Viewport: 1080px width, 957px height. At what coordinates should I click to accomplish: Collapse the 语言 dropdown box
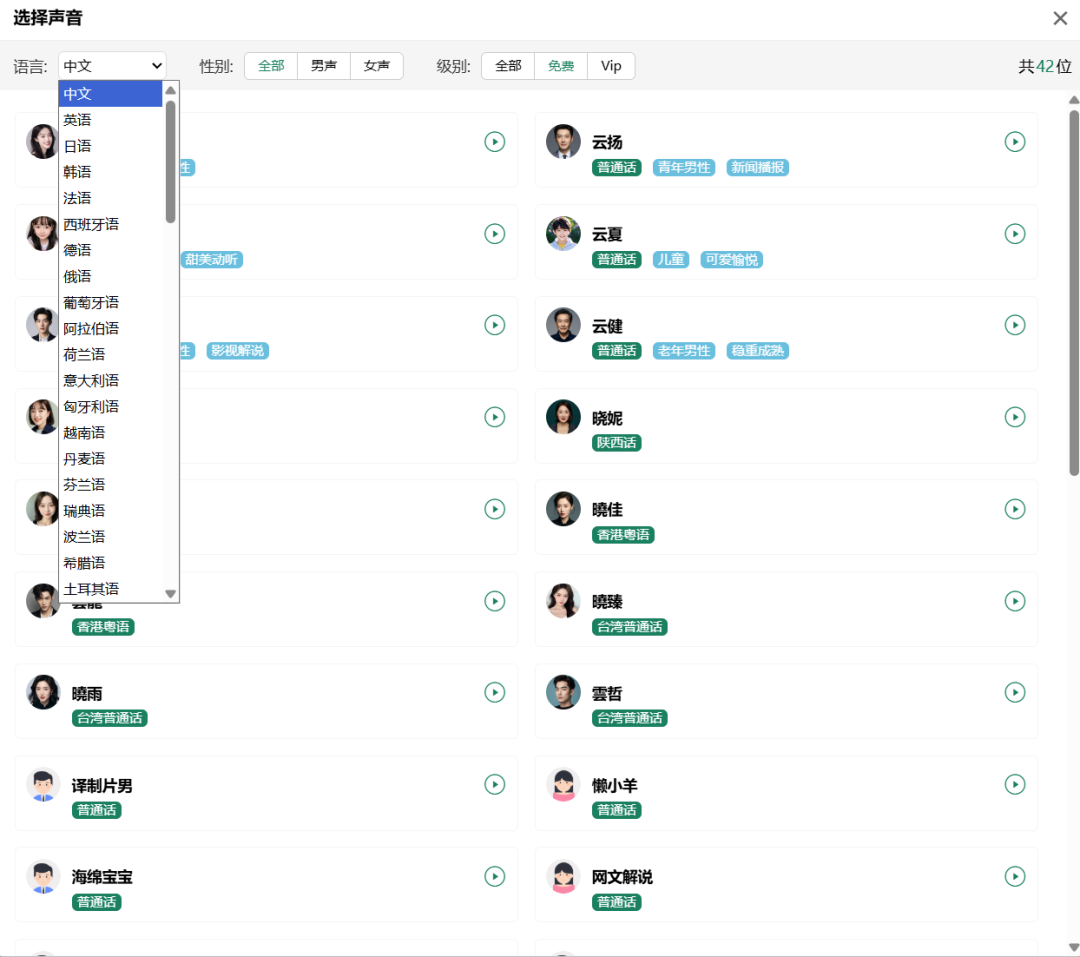112,66
